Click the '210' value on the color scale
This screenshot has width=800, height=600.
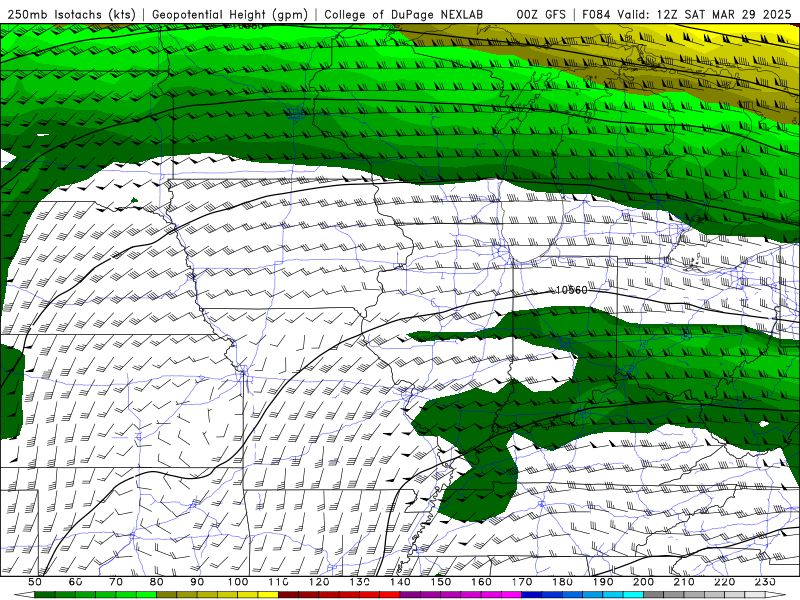(684, 582)
